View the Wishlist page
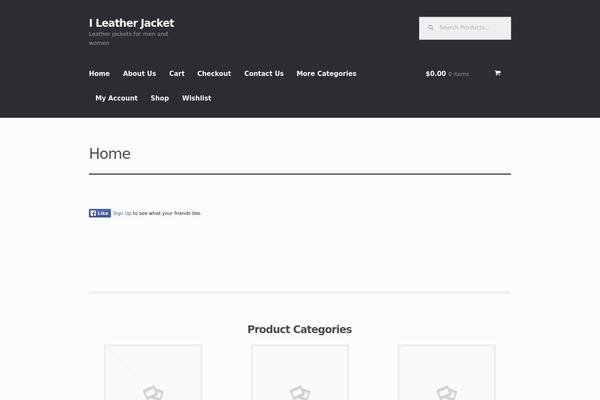This screenshot has width=600, height=400. [196, 98]
